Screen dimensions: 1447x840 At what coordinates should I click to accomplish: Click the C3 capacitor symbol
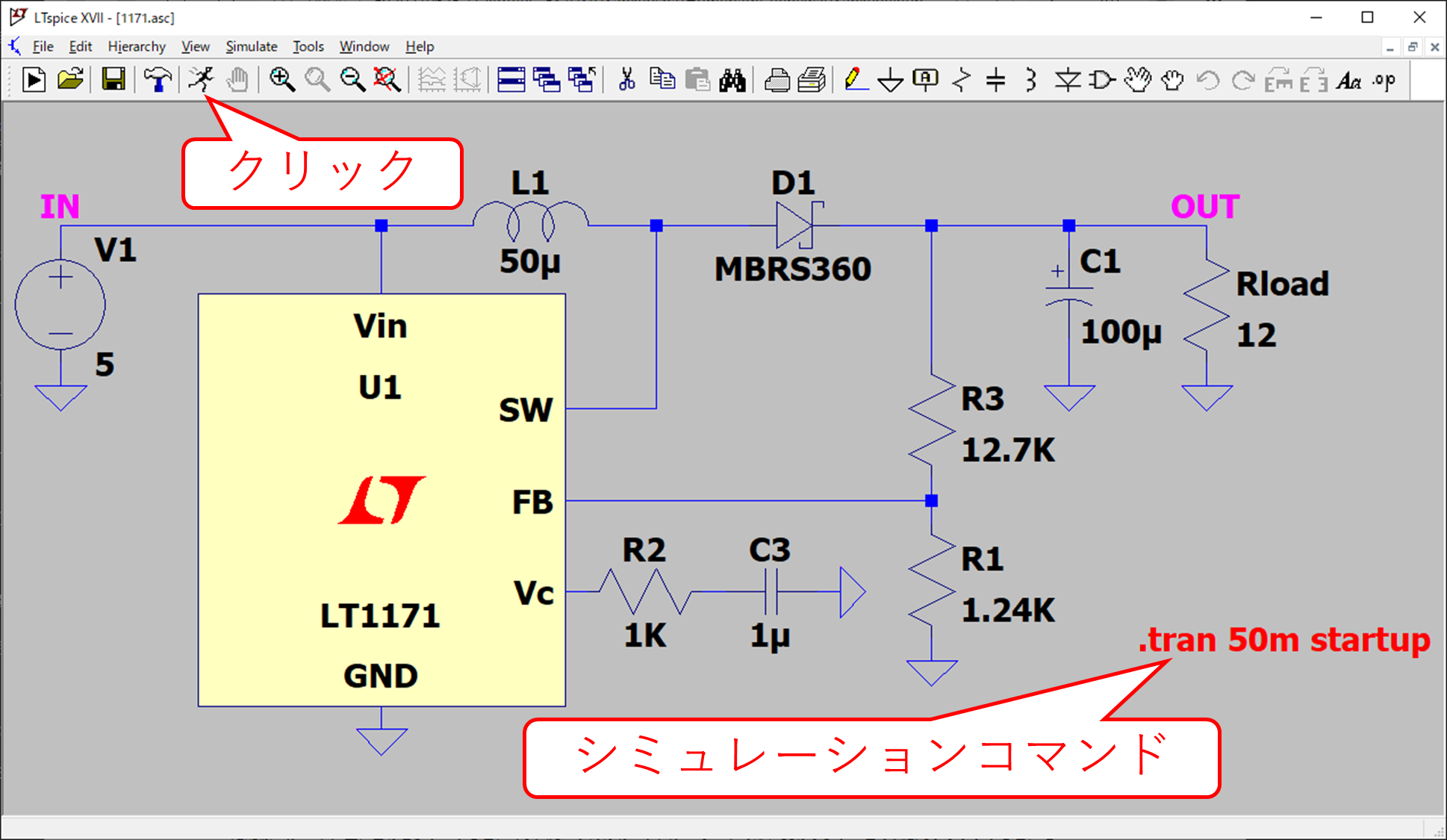coord(772,591)
